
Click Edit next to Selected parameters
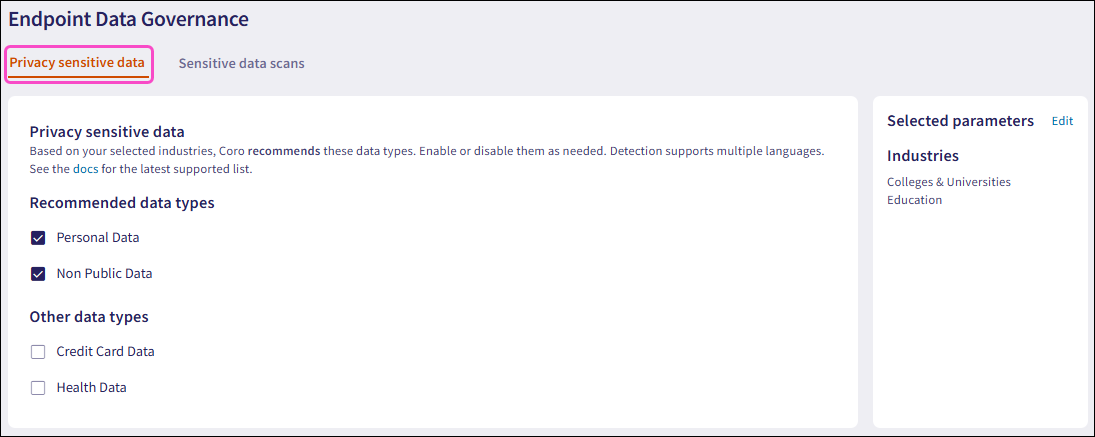[1062, 121]
